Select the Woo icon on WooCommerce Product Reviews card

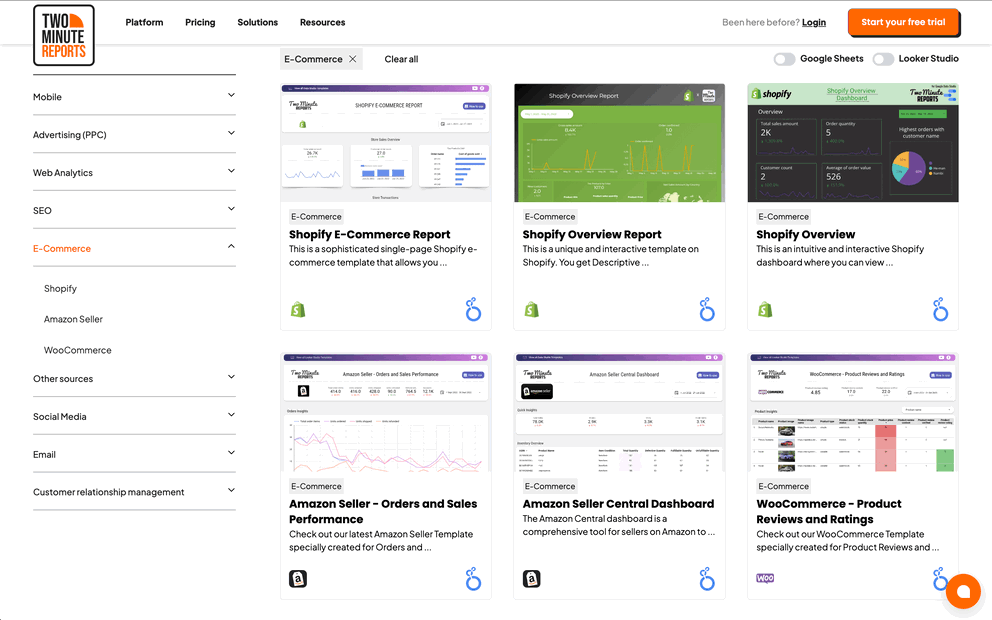(765, 577)
